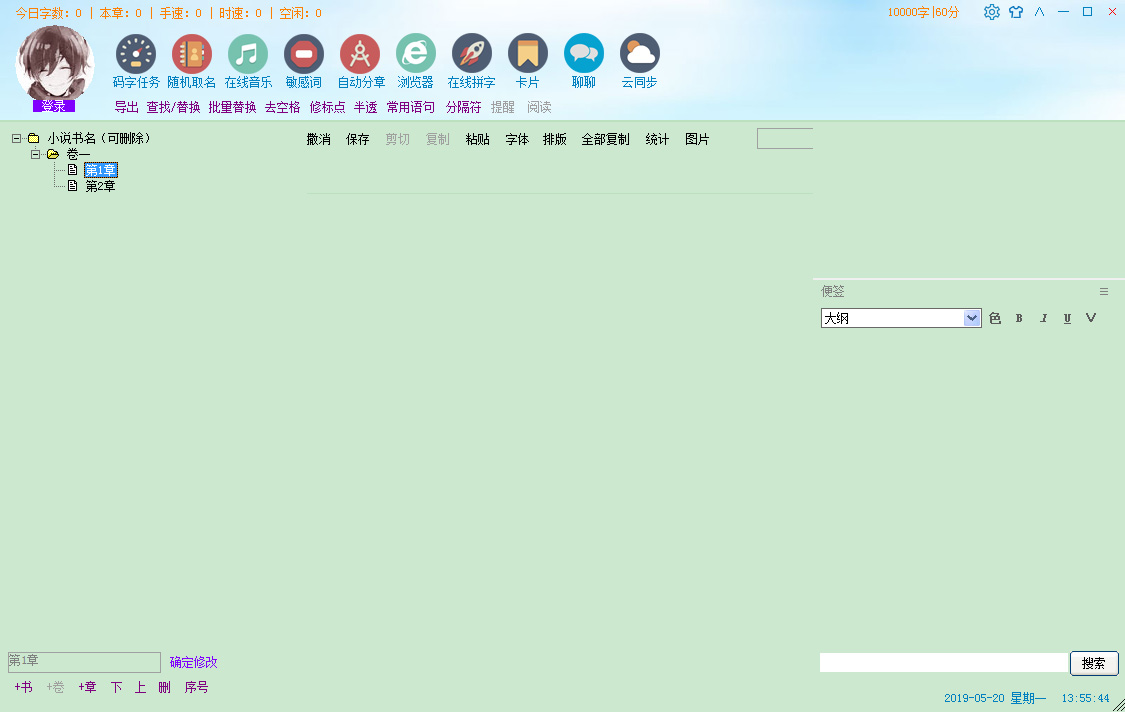Start 在线拼字 online word sprint
Image resolution: width=1125 pixels, height=712 pixels.
click(x=471, y=62)
